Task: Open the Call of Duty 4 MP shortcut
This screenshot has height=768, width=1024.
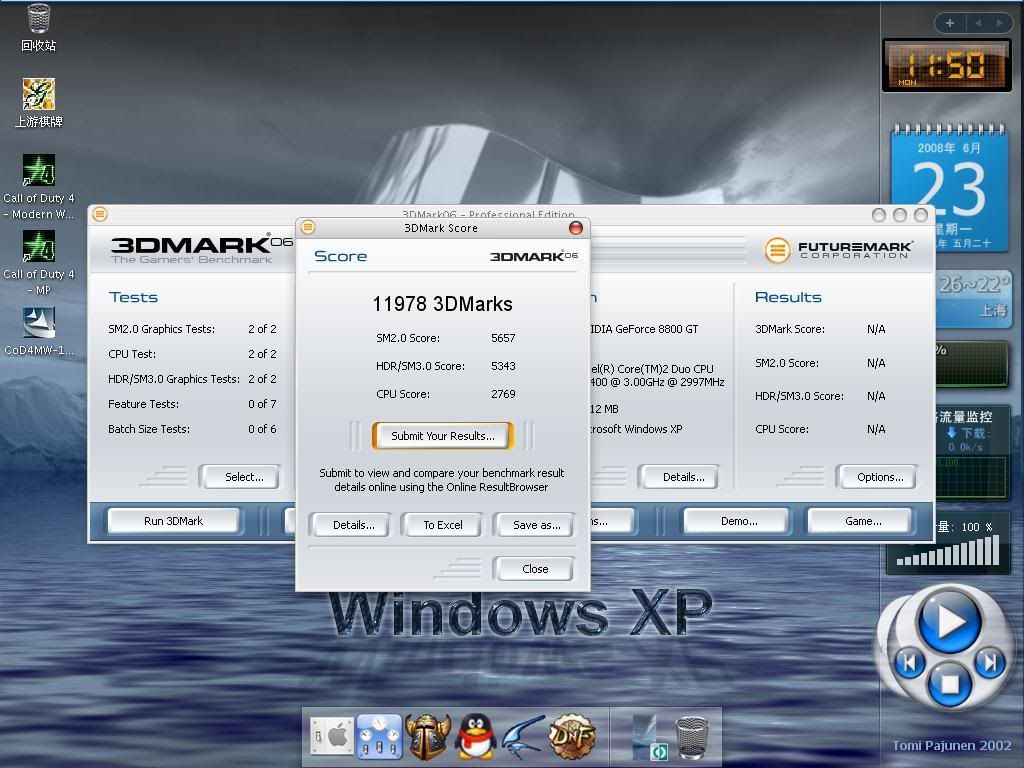Action: point(39,263)
